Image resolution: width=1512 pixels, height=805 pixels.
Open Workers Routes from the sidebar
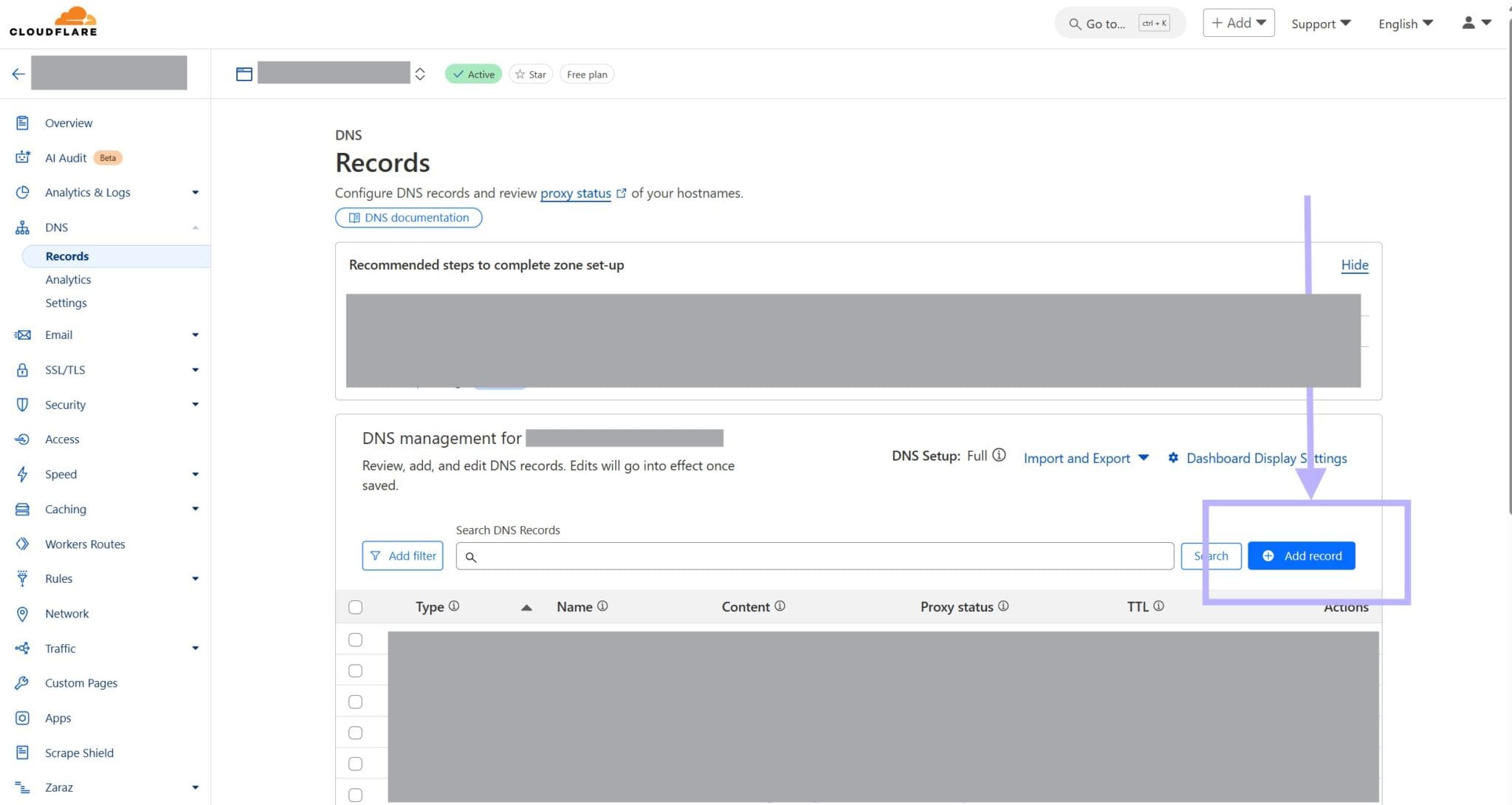(85, 544)
